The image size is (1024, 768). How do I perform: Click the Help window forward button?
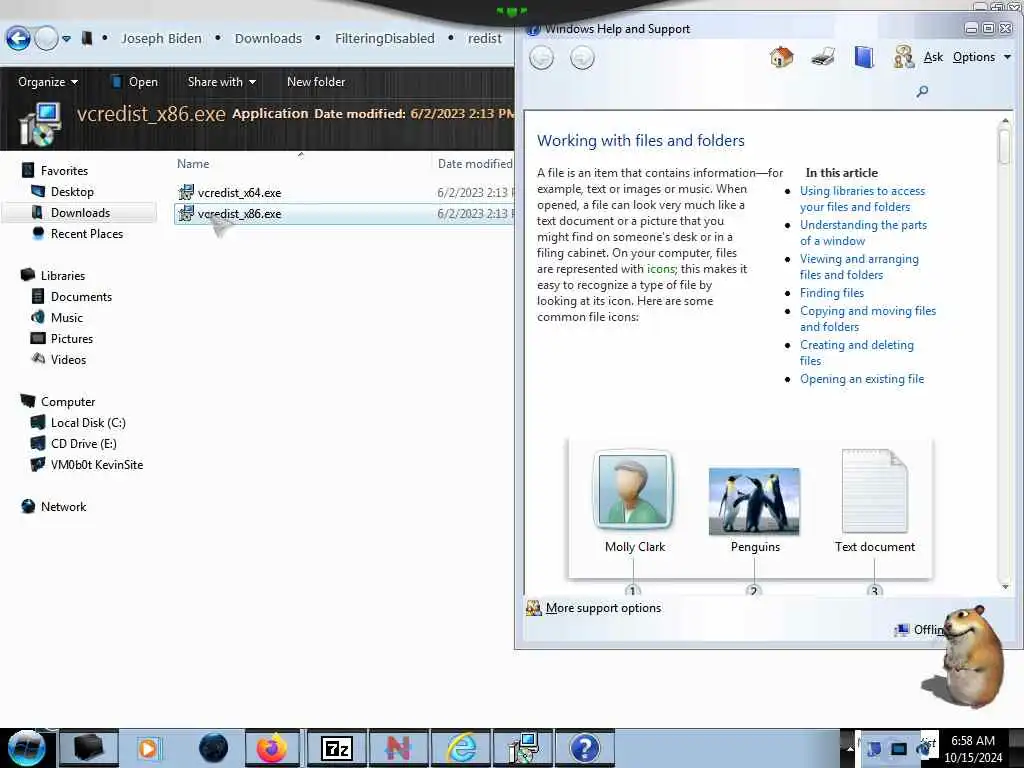click(x=582, y=58)
